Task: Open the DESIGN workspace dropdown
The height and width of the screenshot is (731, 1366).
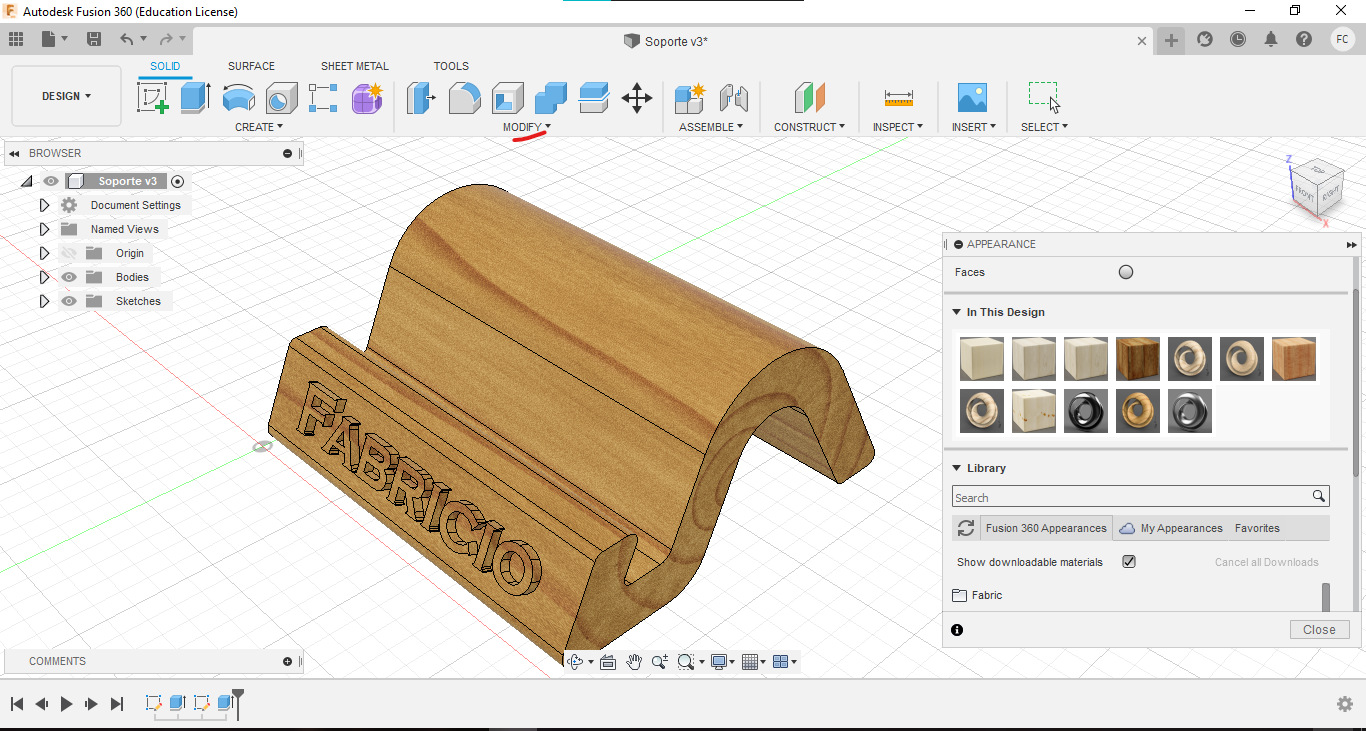Action: pyautogui.click(x=66, y=96)
